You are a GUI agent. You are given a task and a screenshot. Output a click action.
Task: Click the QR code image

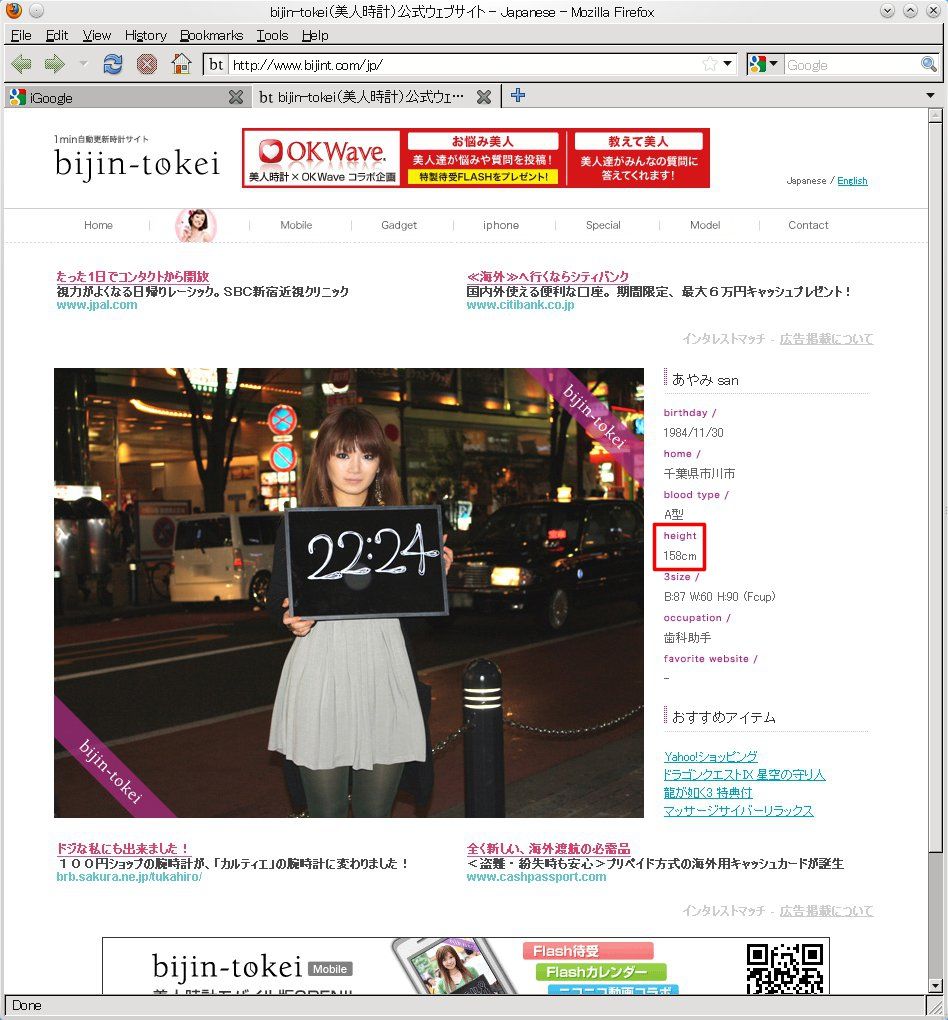[785, 969]
